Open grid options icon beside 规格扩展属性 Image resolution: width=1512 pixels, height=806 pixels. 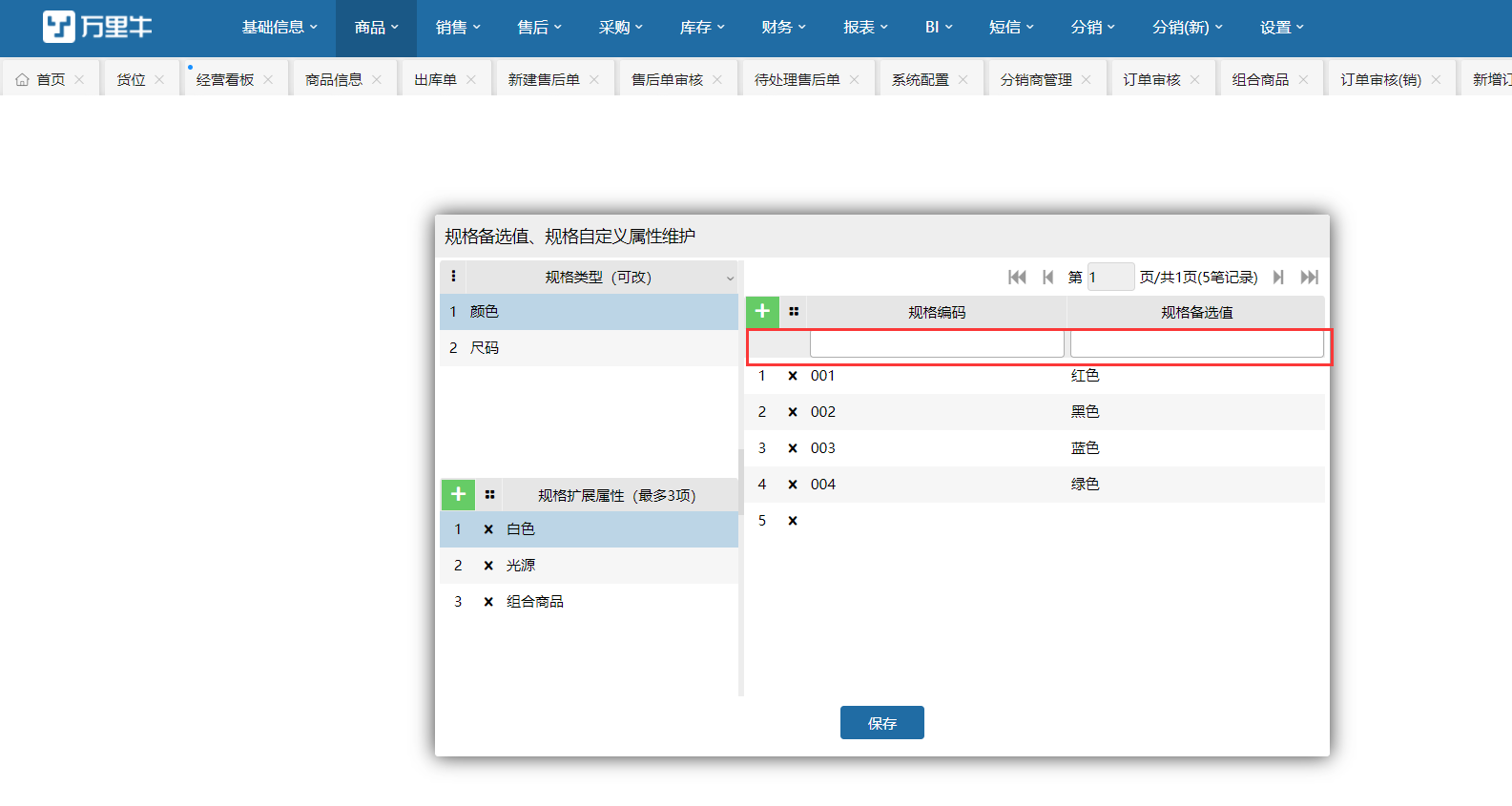click(x=489, y=495)
